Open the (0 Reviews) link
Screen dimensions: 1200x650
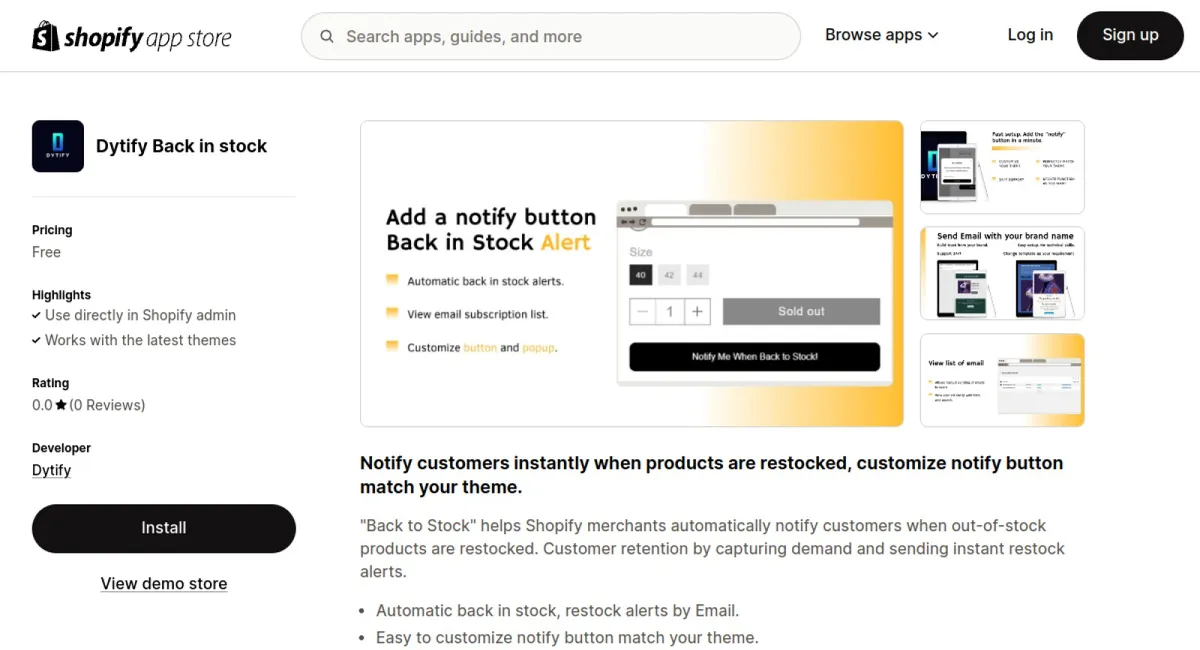coord(107,405)
